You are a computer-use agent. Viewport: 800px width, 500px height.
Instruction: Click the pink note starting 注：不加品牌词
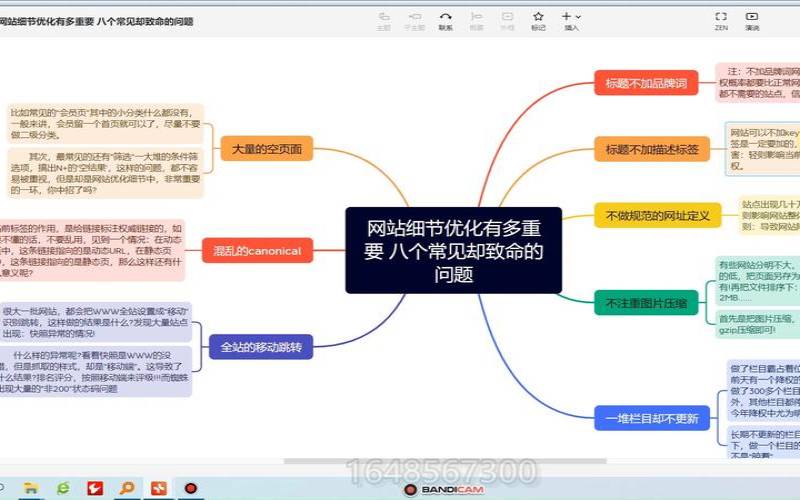(x=758, y=83)
